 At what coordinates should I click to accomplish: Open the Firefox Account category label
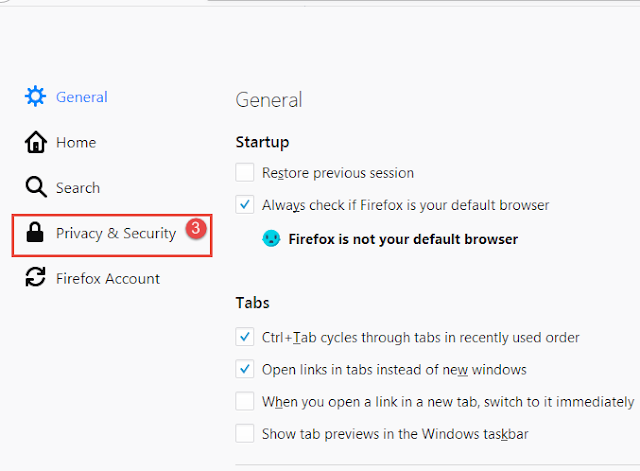click(108, 279)
